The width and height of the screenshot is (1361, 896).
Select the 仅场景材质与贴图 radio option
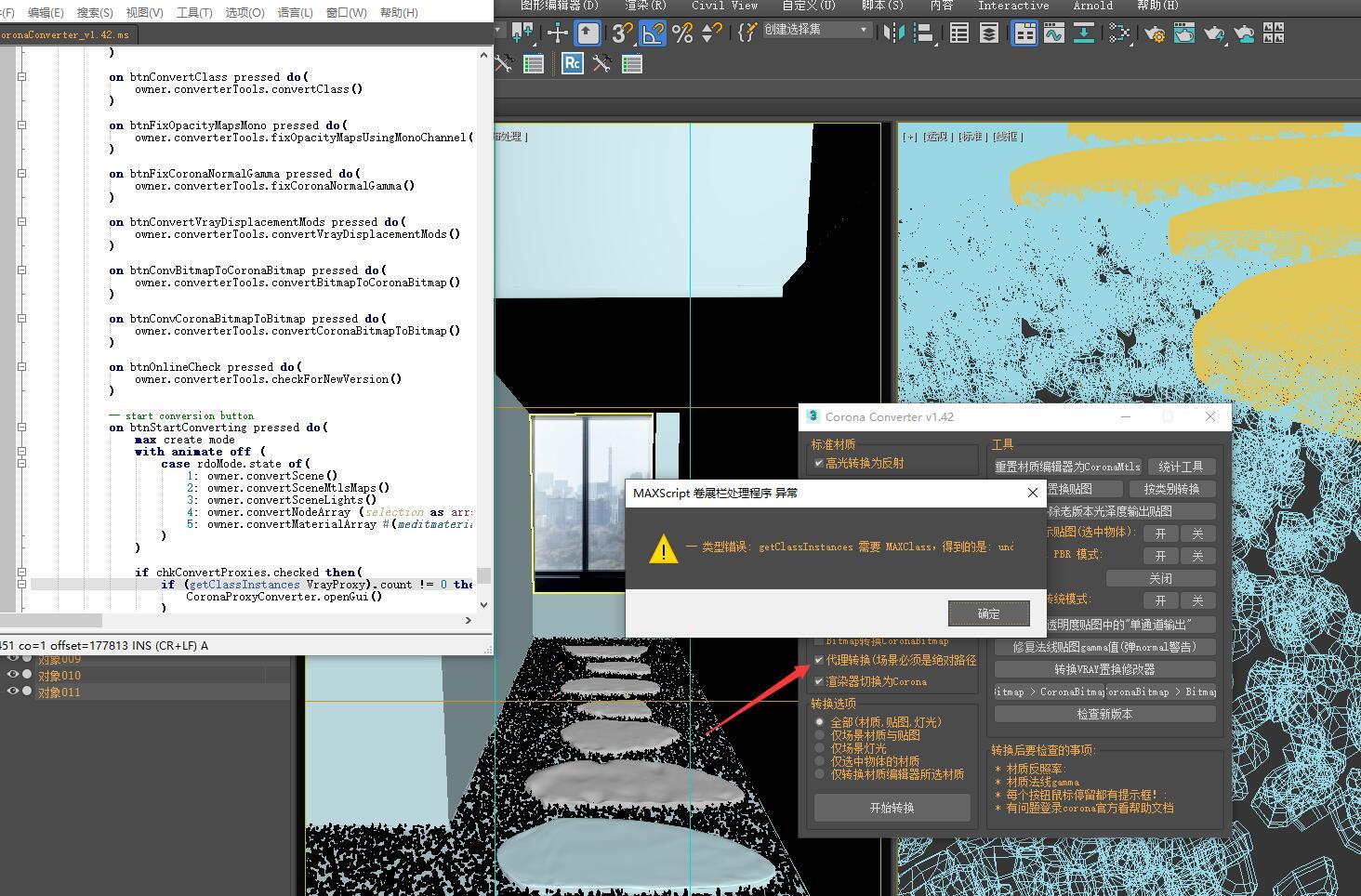(820, 734)
